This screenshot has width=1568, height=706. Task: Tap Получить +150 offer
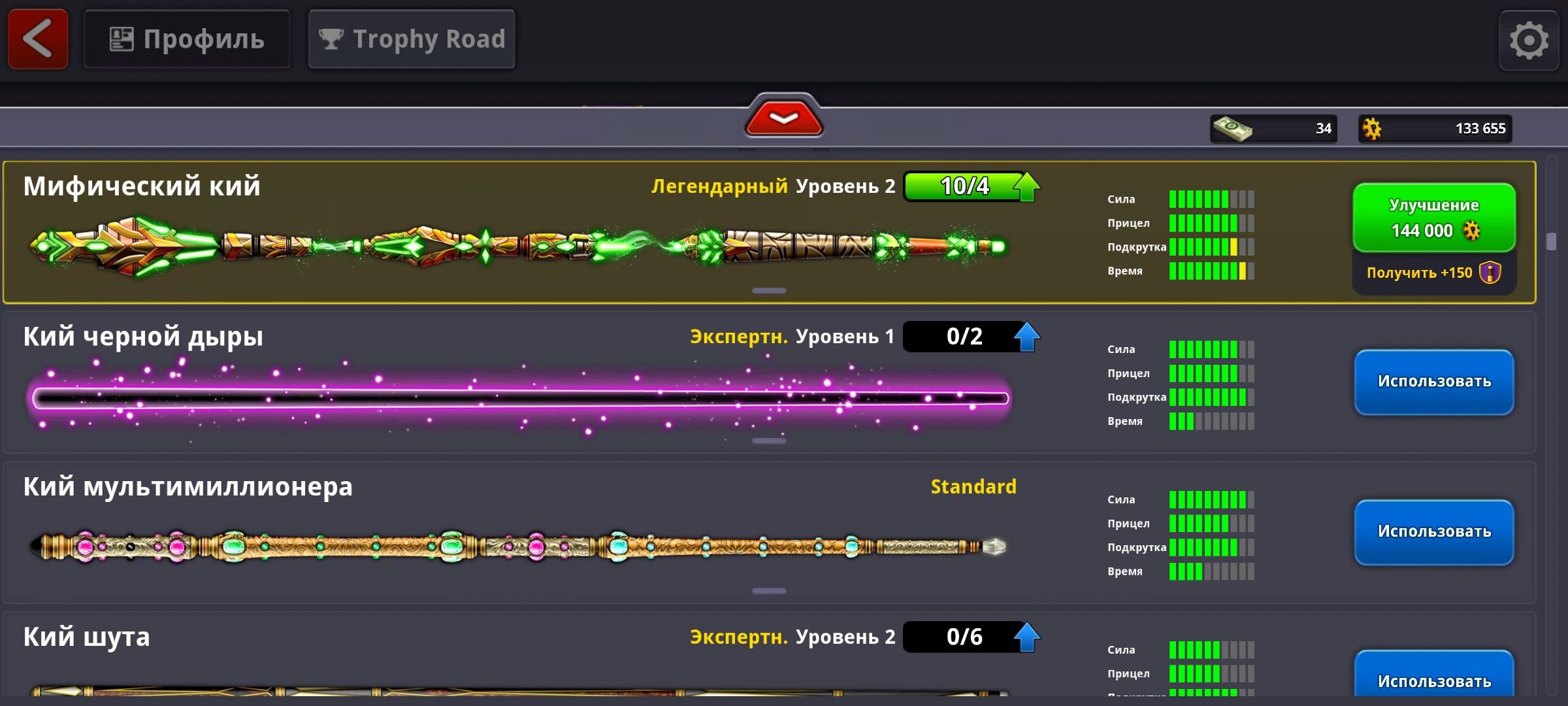pyautogui.click(x=1434, y=273)
